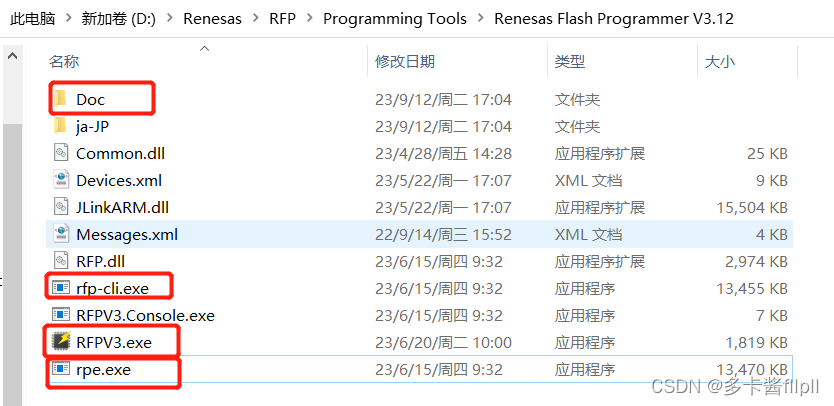Image resolution: width=834 pixels, height=406 pixels.
Task: Select the RFPV3.Console.exe application icon
Action: point(61,315)
